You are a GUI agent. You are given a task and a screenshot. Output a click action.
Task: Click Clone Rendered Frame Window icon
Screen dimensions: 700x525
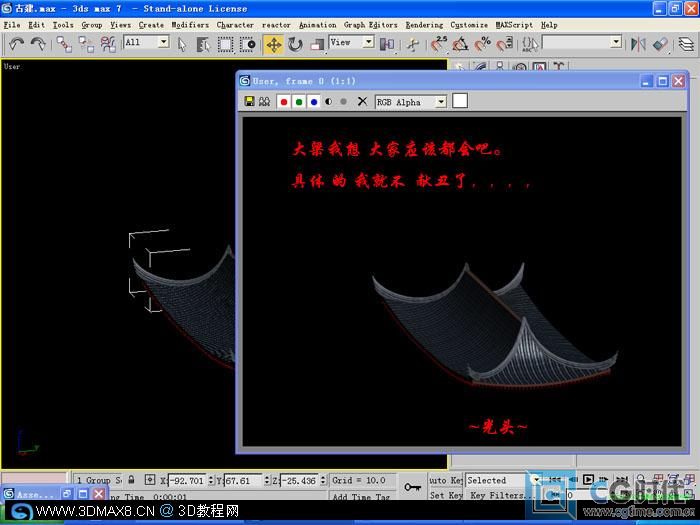tap(264, 101)
